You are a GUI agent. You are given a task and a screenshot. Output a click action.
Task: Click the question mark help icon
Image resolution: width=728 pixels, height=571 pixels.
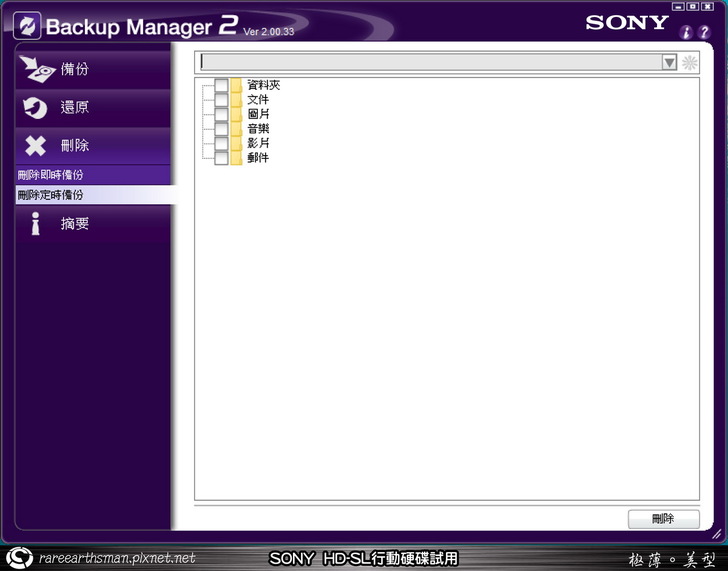tap(704, 32)
